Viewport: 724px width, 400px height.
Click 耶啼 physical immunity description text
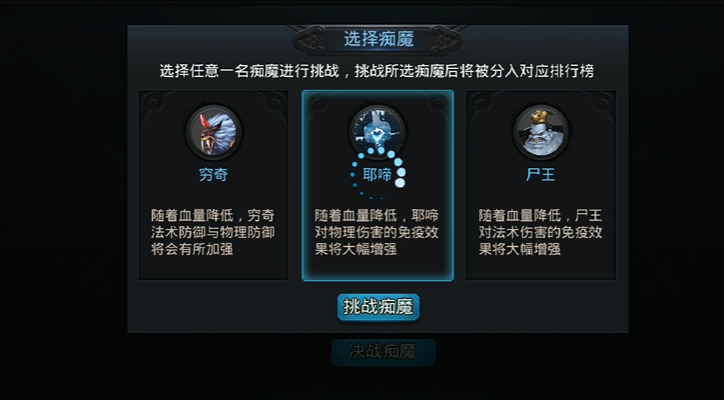pos(377,232)
